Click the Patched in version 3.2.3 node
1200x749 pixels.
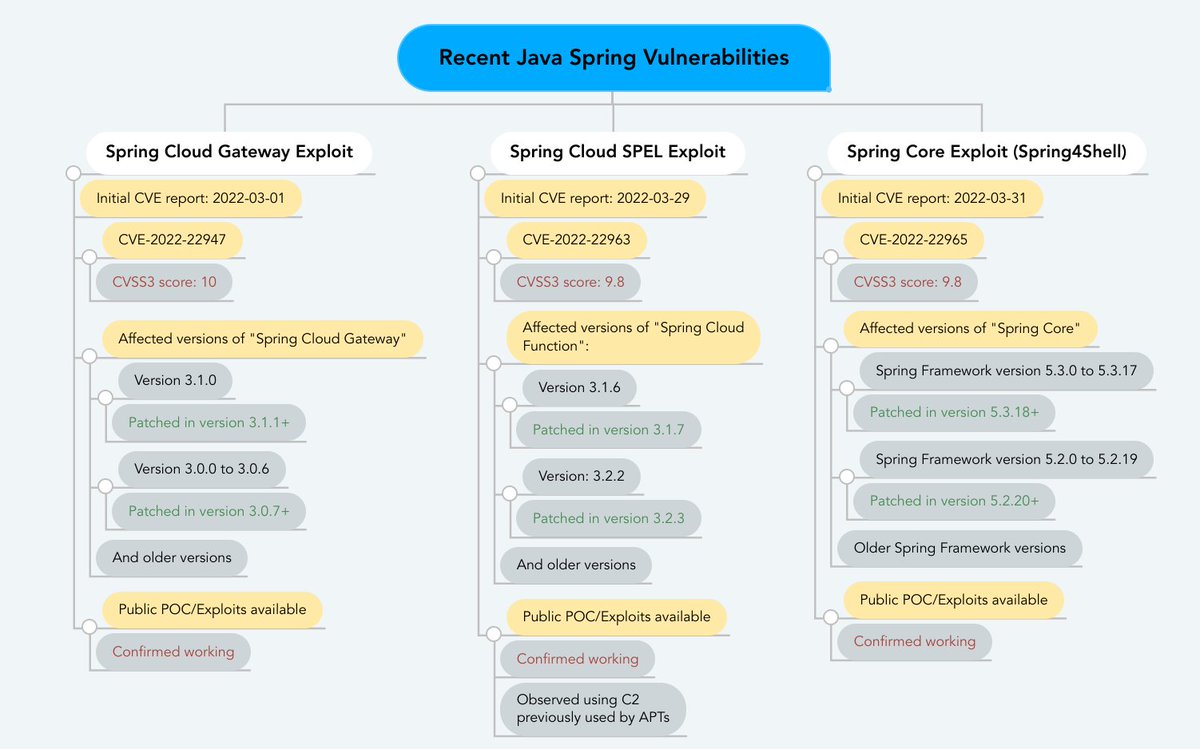[x=609, y=518]
